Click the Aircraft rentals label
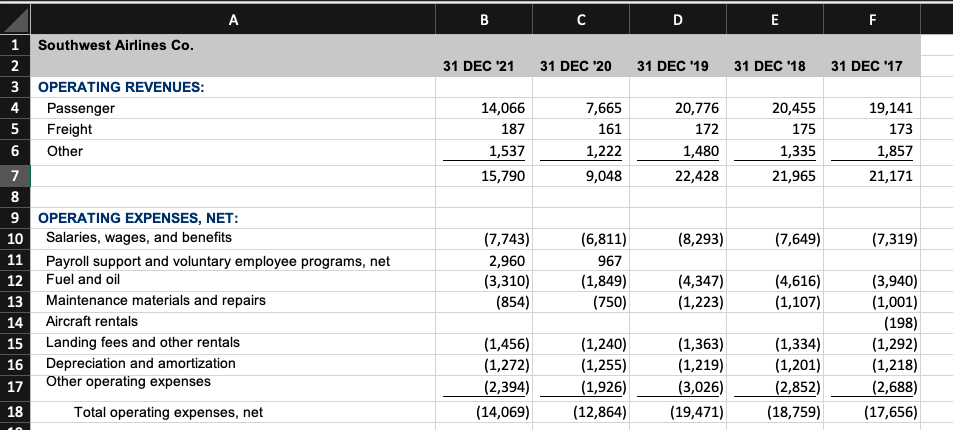This screenshot has width=953, height=430. pos(92,321)
